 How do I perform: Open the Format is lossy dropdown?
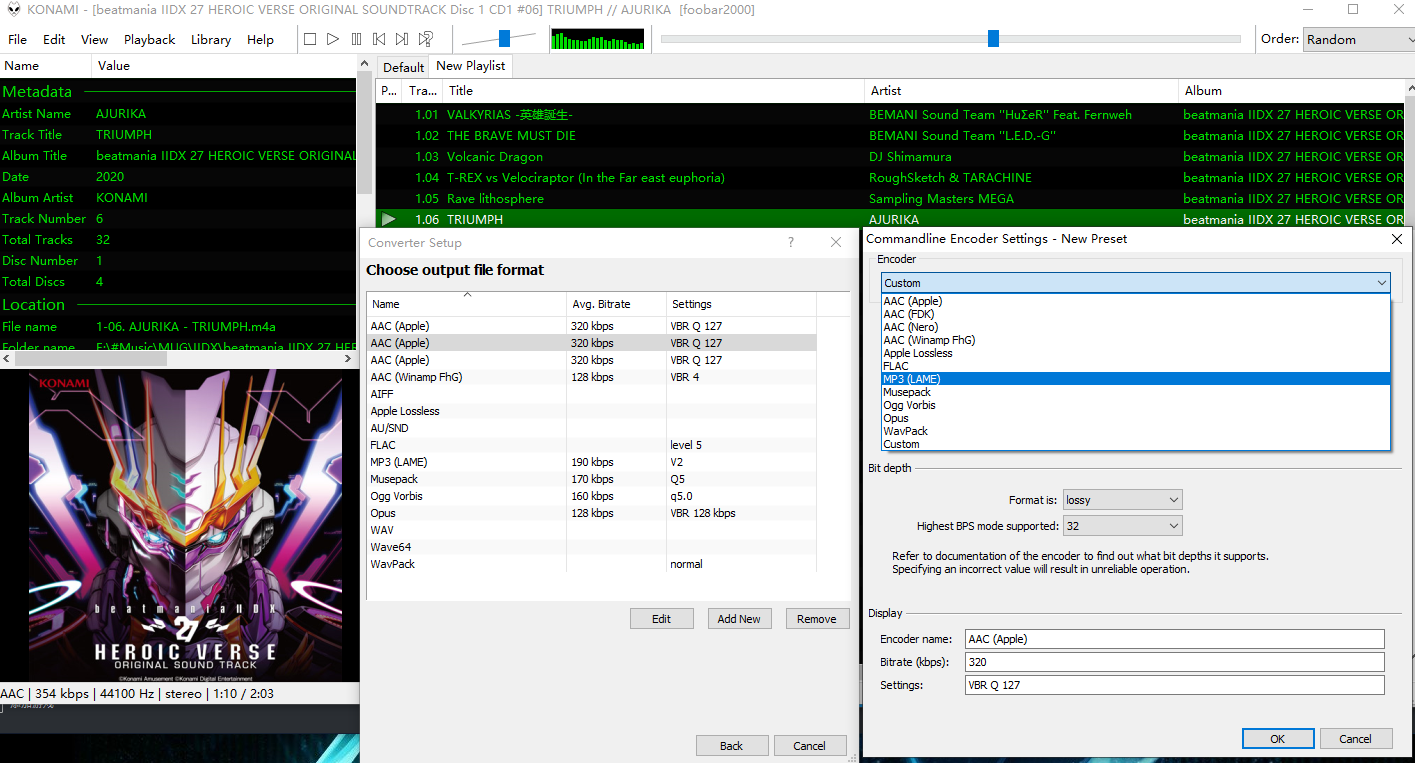pos(1122,500)
